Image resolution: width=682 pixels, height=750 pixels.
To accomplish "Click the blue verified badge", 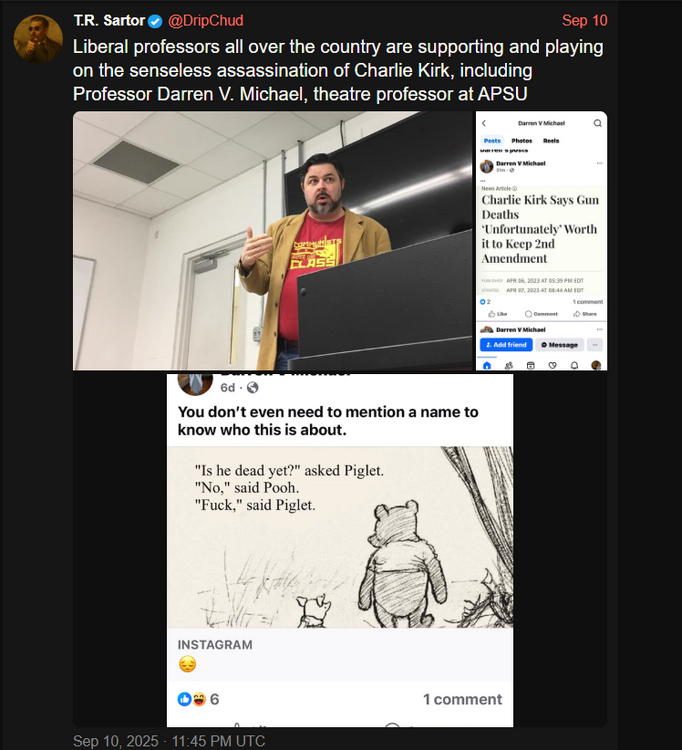I will [154, 21].
